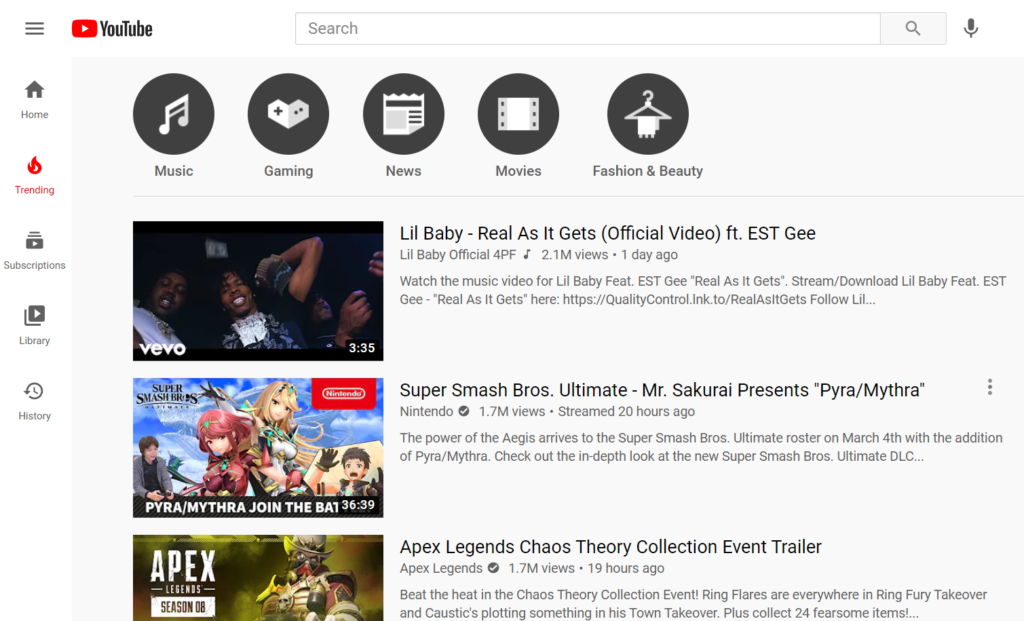Click verified badge next to Nintendo
The width and height of the screenshot is (1024, 621).
[x=464, y=411]
